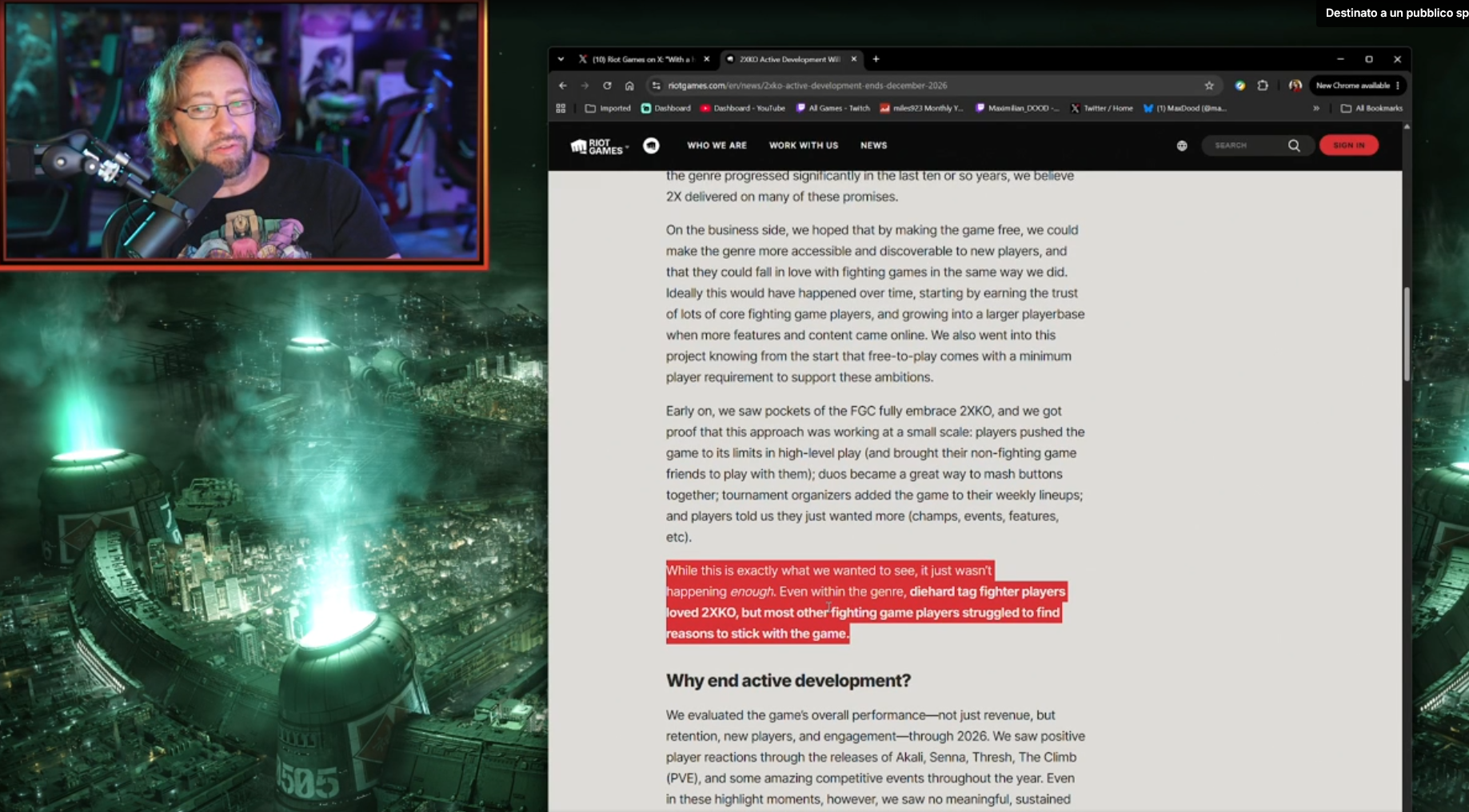Viewport: 1469px width, 812px height.
Task: Go to the browser home page
Action: 629,86
